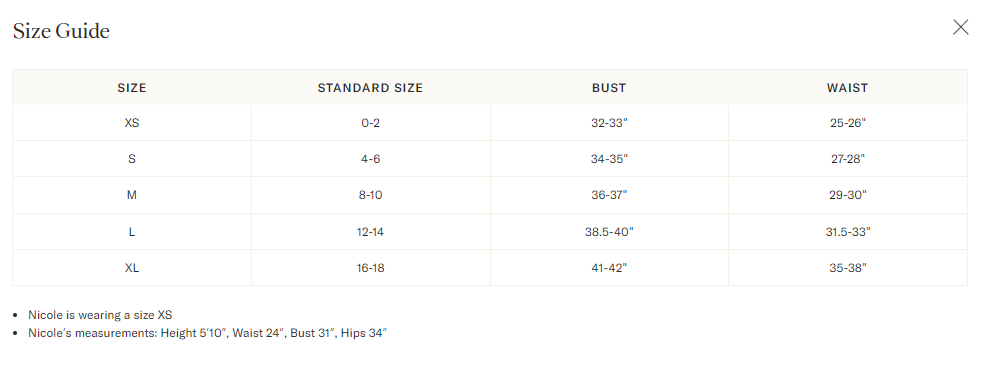Image resolution: width=986 pixels, height=381 pixels.
Task: Click the 38.5-40" bust measurement
Action: (609, 232)
